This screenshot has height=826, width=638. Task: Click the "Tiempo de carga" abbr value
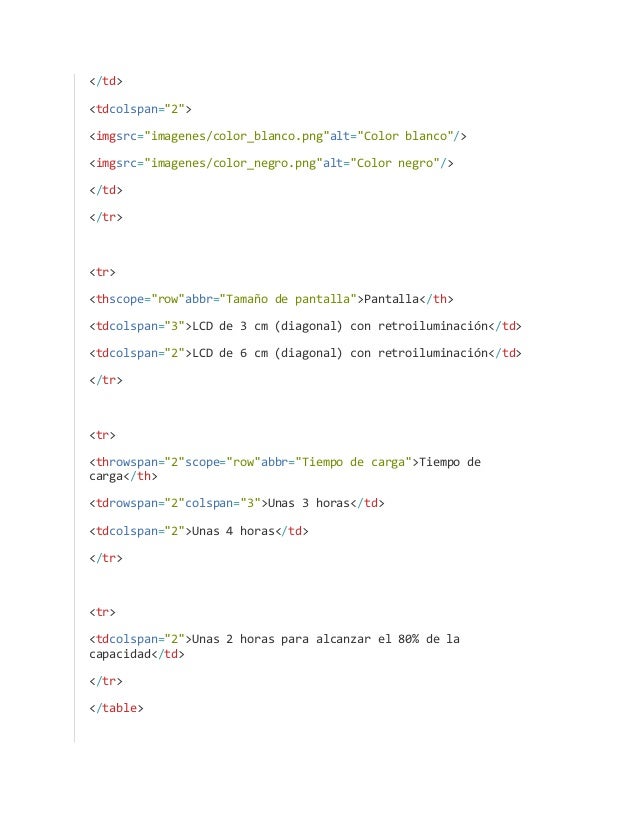pos(354,462)
